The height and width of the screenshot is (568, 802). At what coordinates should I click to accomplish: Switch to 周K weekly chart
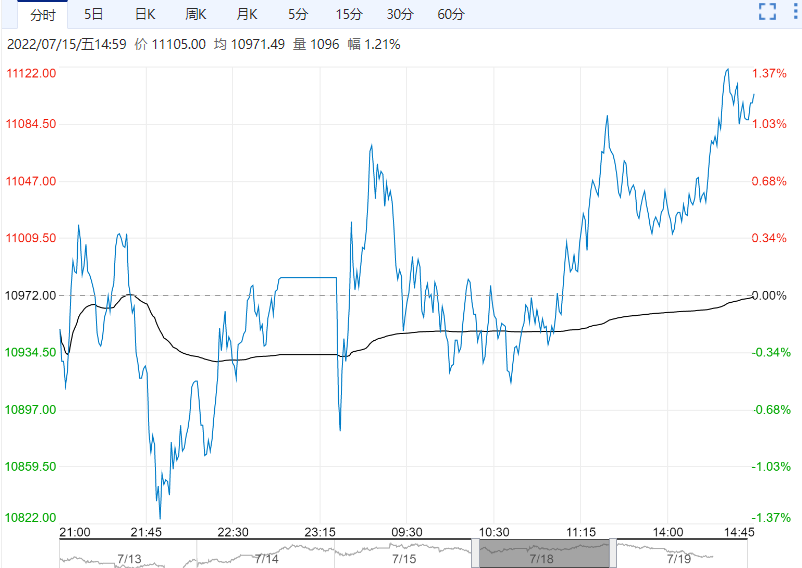pyautogui.click(x=196, y=14)
